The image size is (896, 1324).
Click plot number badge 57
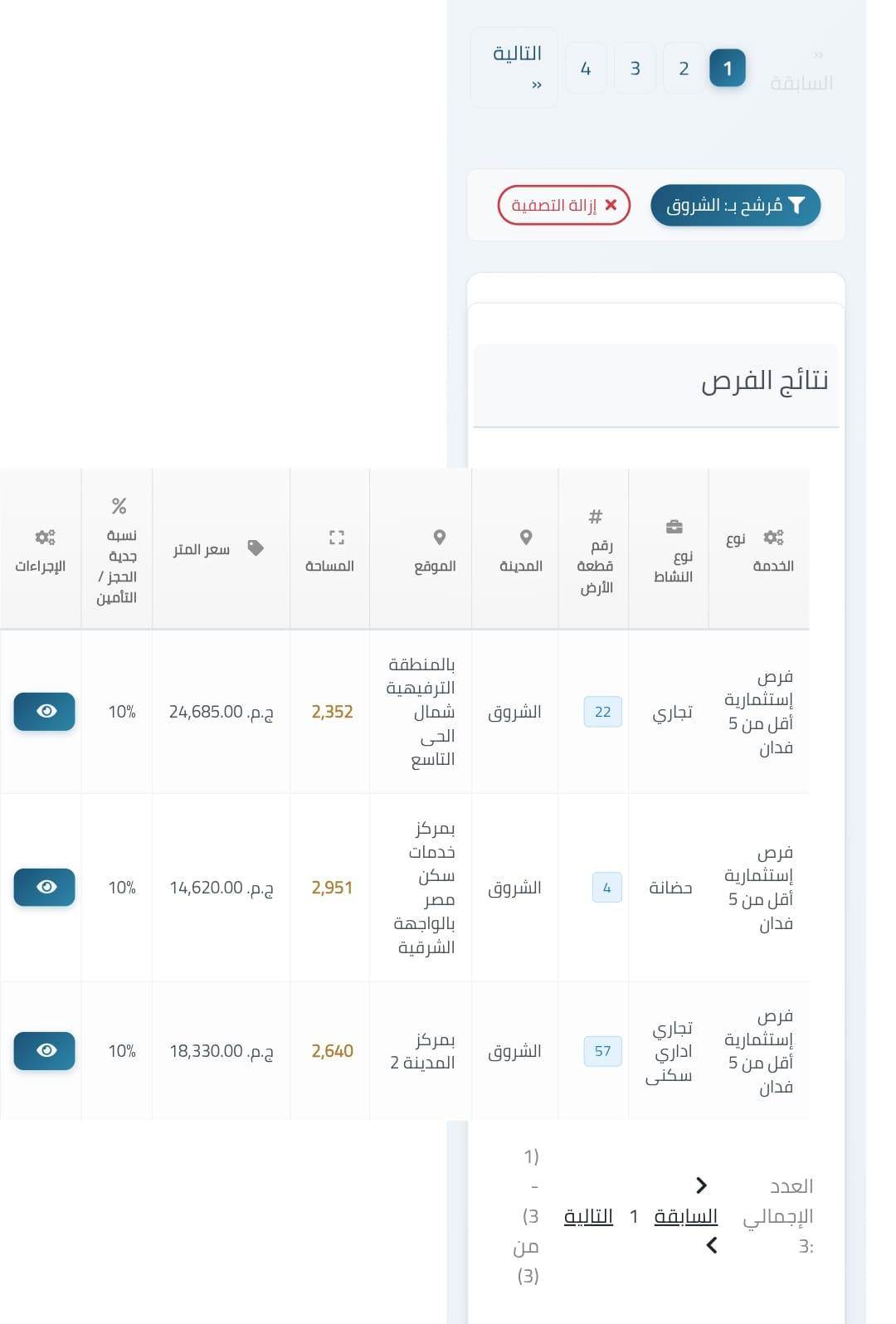click(x=603, y=1051)
